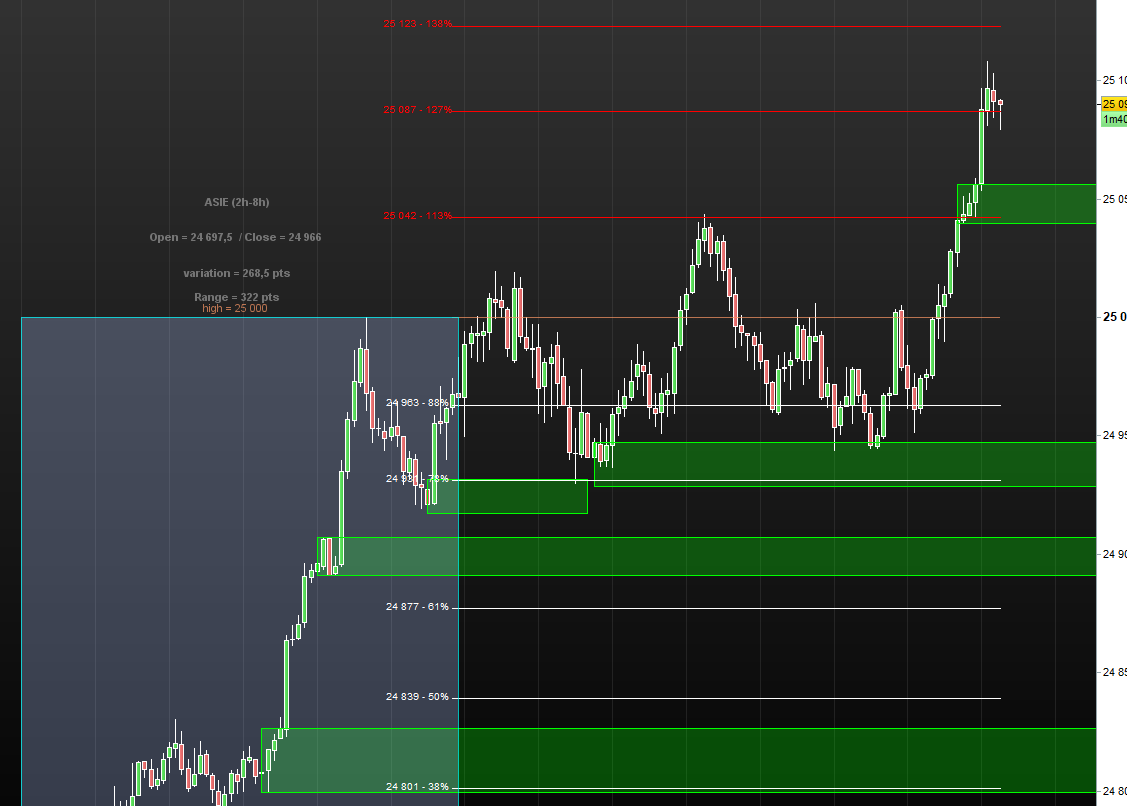Click the 'Open = 24 697,5 / Close = 24 966' text

coord(235,237)
